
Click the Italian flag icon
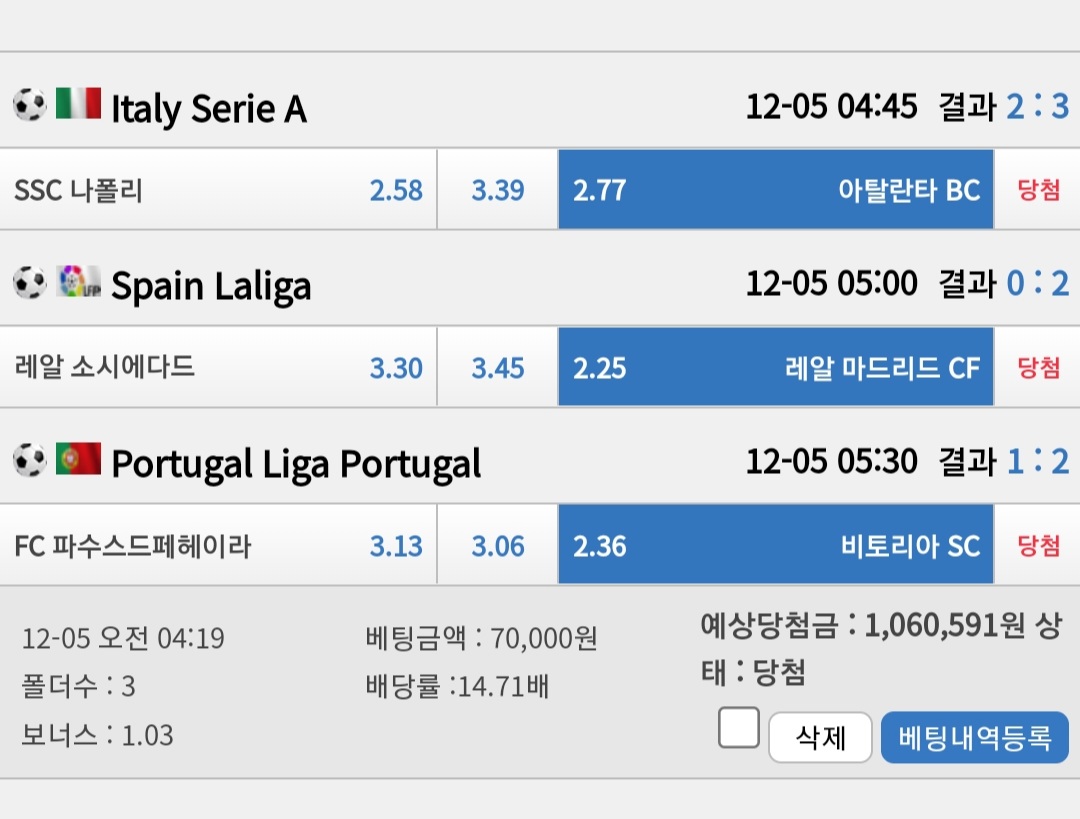(x=79, y=103)
